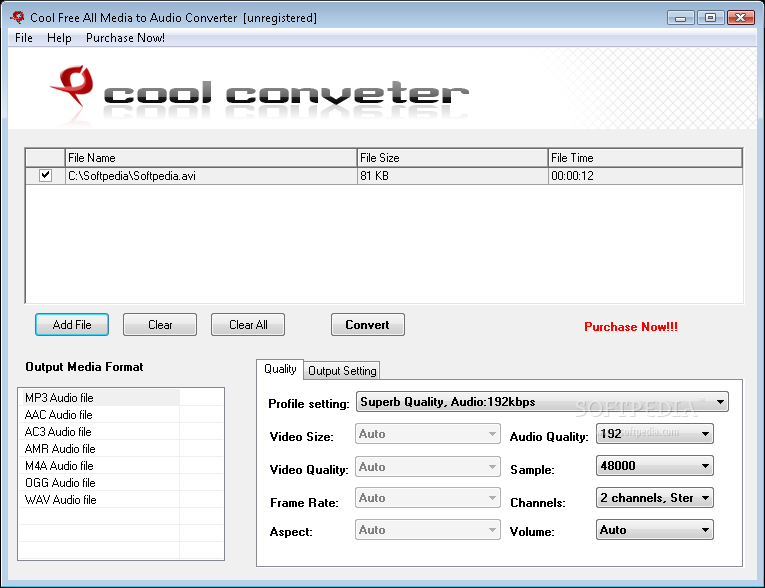The width and height of the screenshot is (765, 588).
Task: Open the Sample rate dropdown
Action: (x=655, y=466)
